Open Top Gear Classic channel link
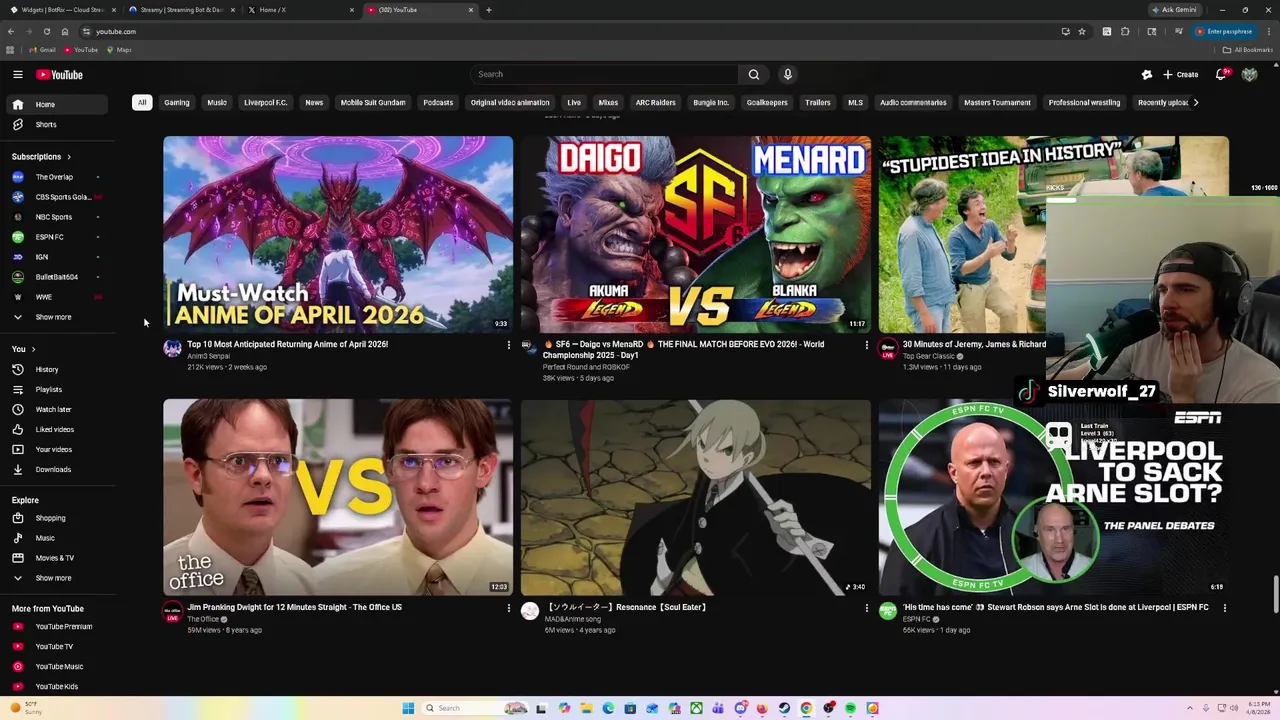 930,356
